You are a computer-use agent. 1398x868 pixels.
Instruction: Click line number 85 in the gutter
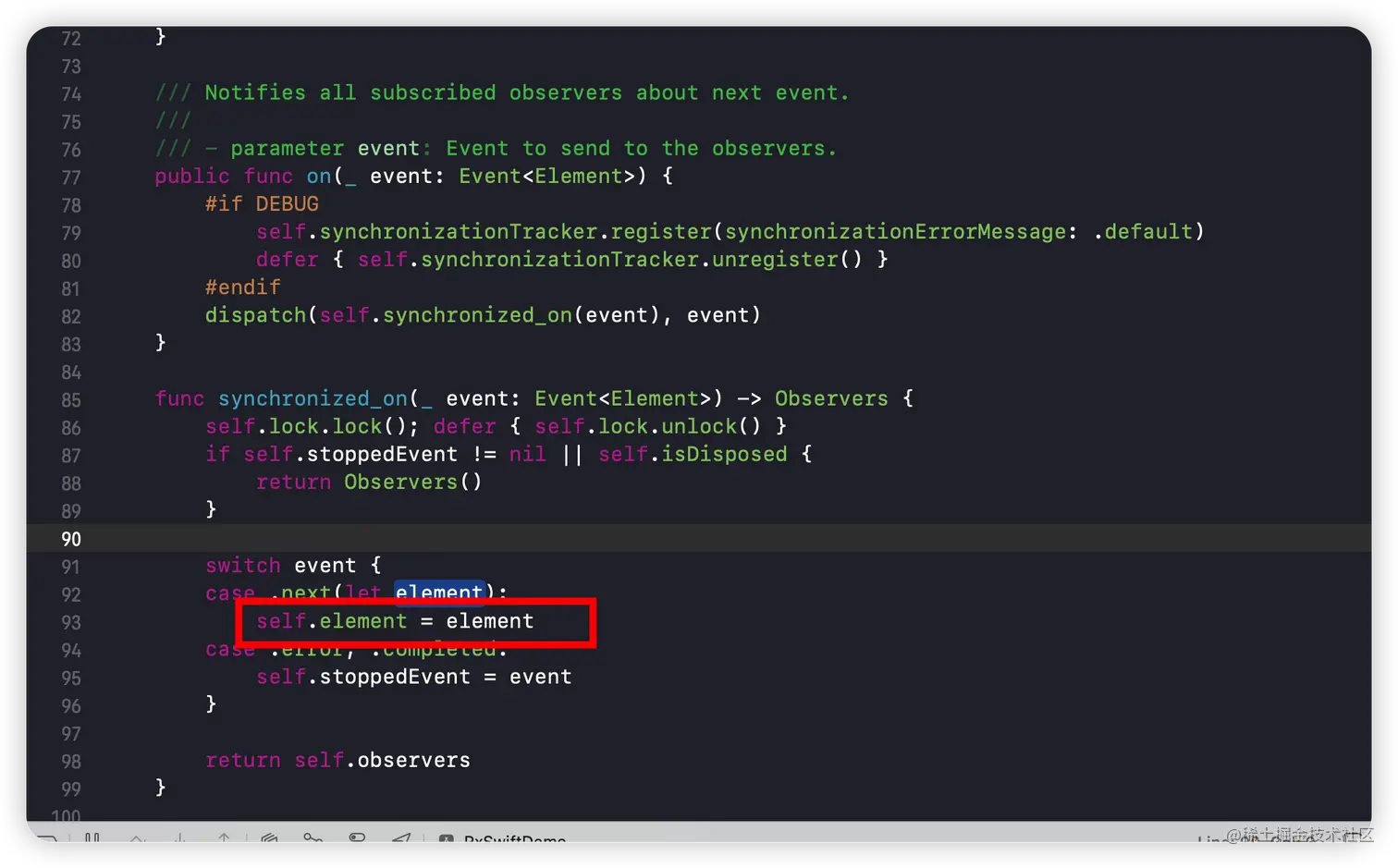[x=71, y=400]
